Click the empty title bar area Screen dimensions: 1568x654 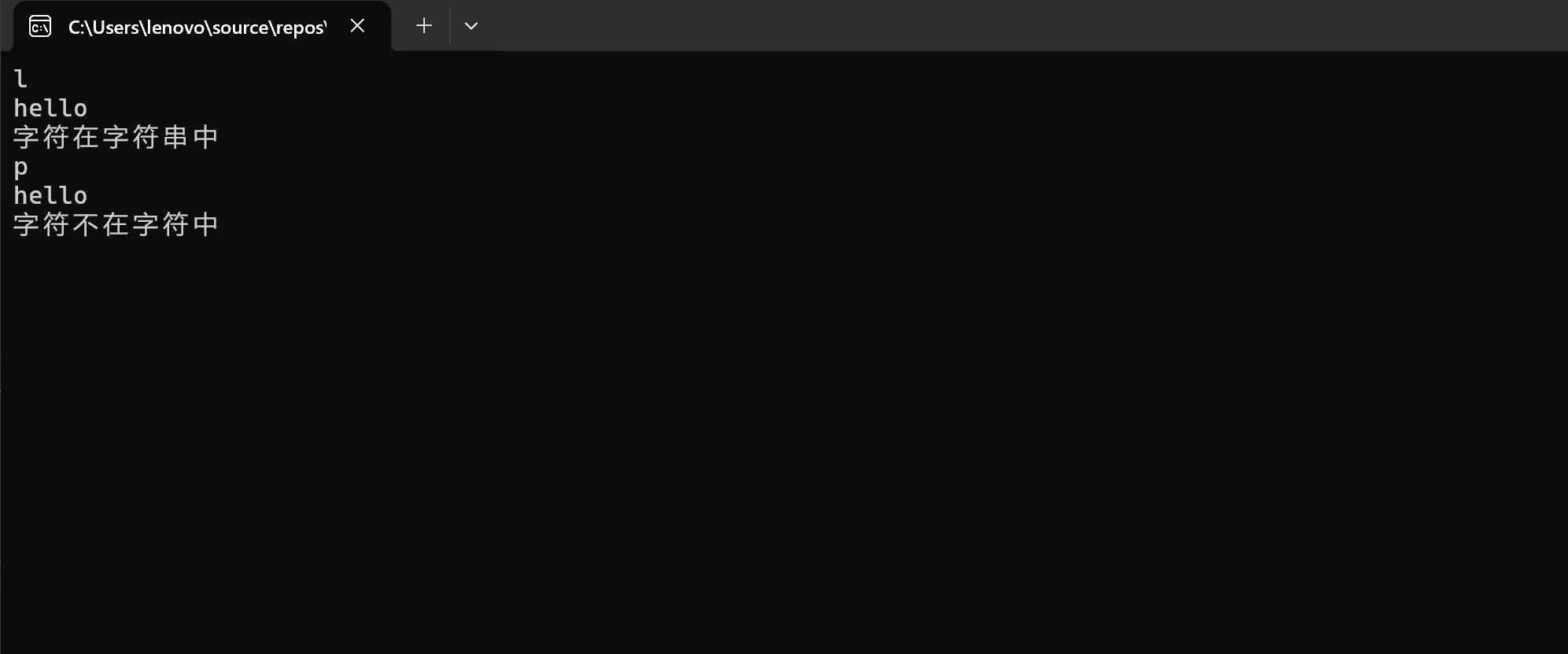(x=1023, y=25)
